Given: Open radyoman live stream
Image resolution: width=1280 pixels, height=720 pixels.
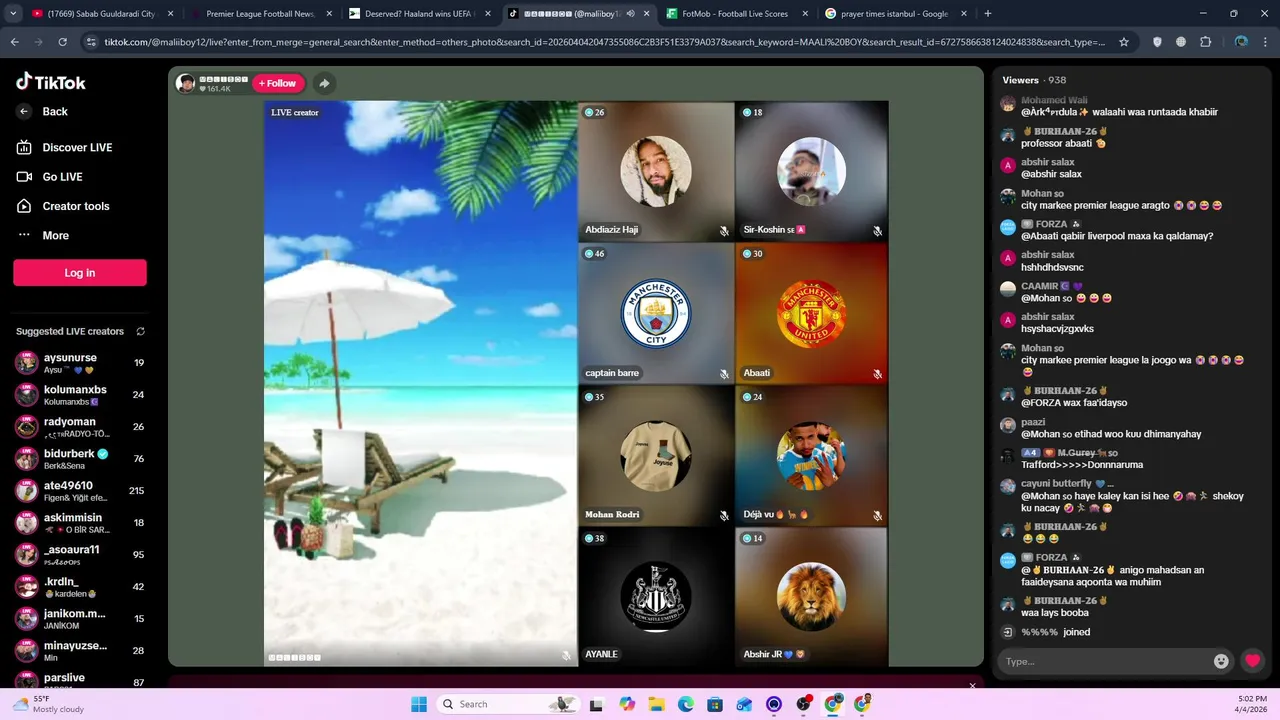Looking at the screenshot, I should (x=80, y=427).
